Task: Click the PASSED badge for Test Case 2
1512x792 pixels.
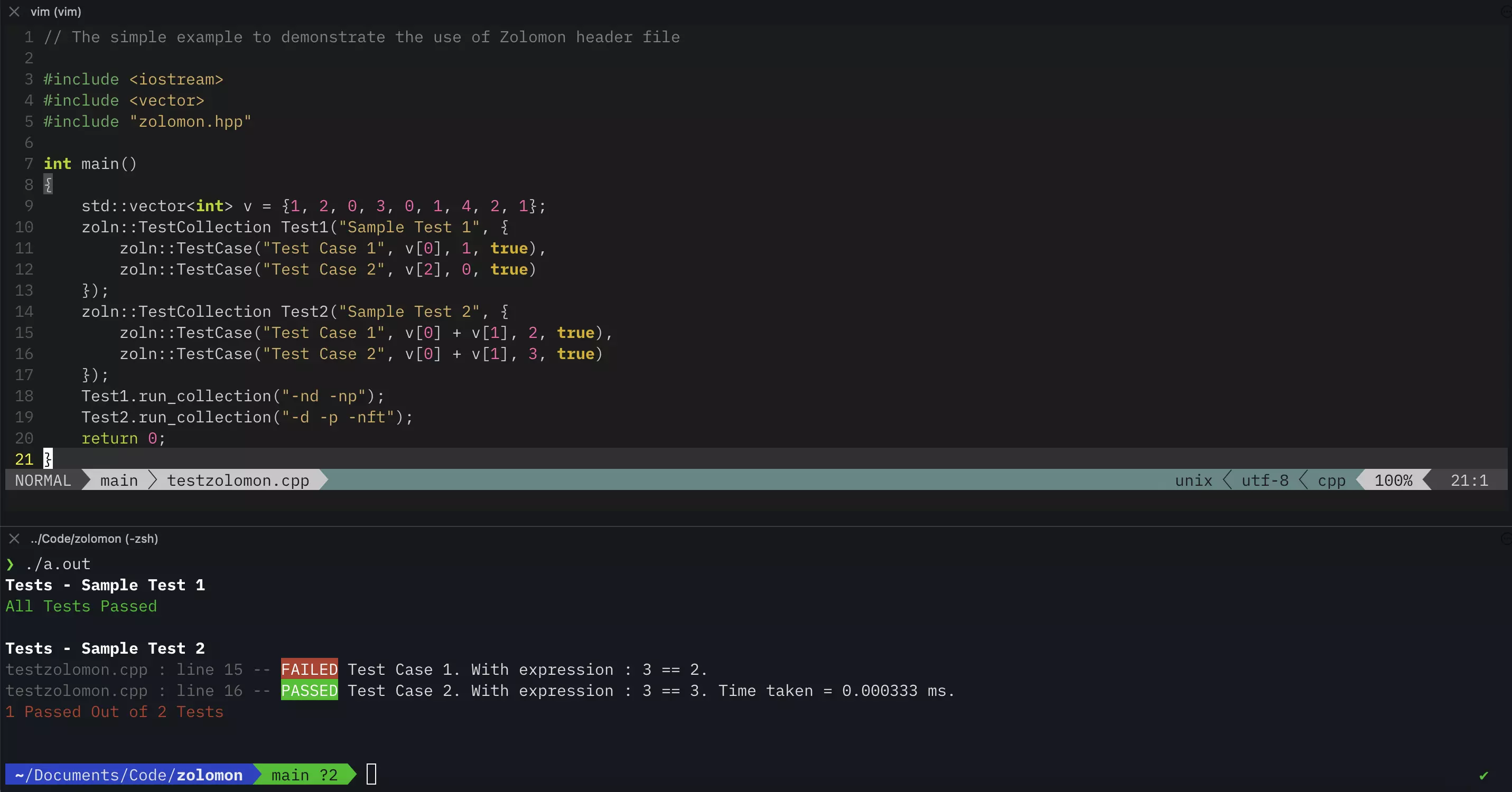Action: pos(310,691)
